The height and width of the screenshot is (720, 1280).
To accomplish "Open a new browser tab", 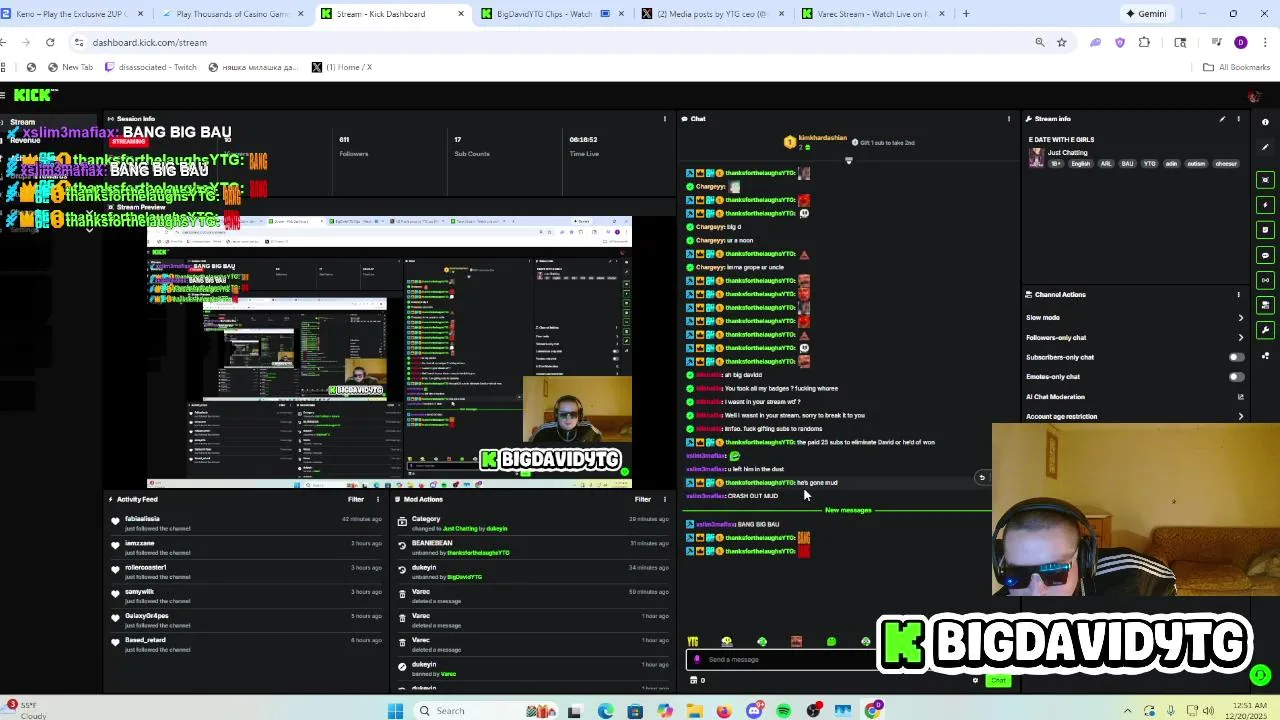I will point(966,14).
